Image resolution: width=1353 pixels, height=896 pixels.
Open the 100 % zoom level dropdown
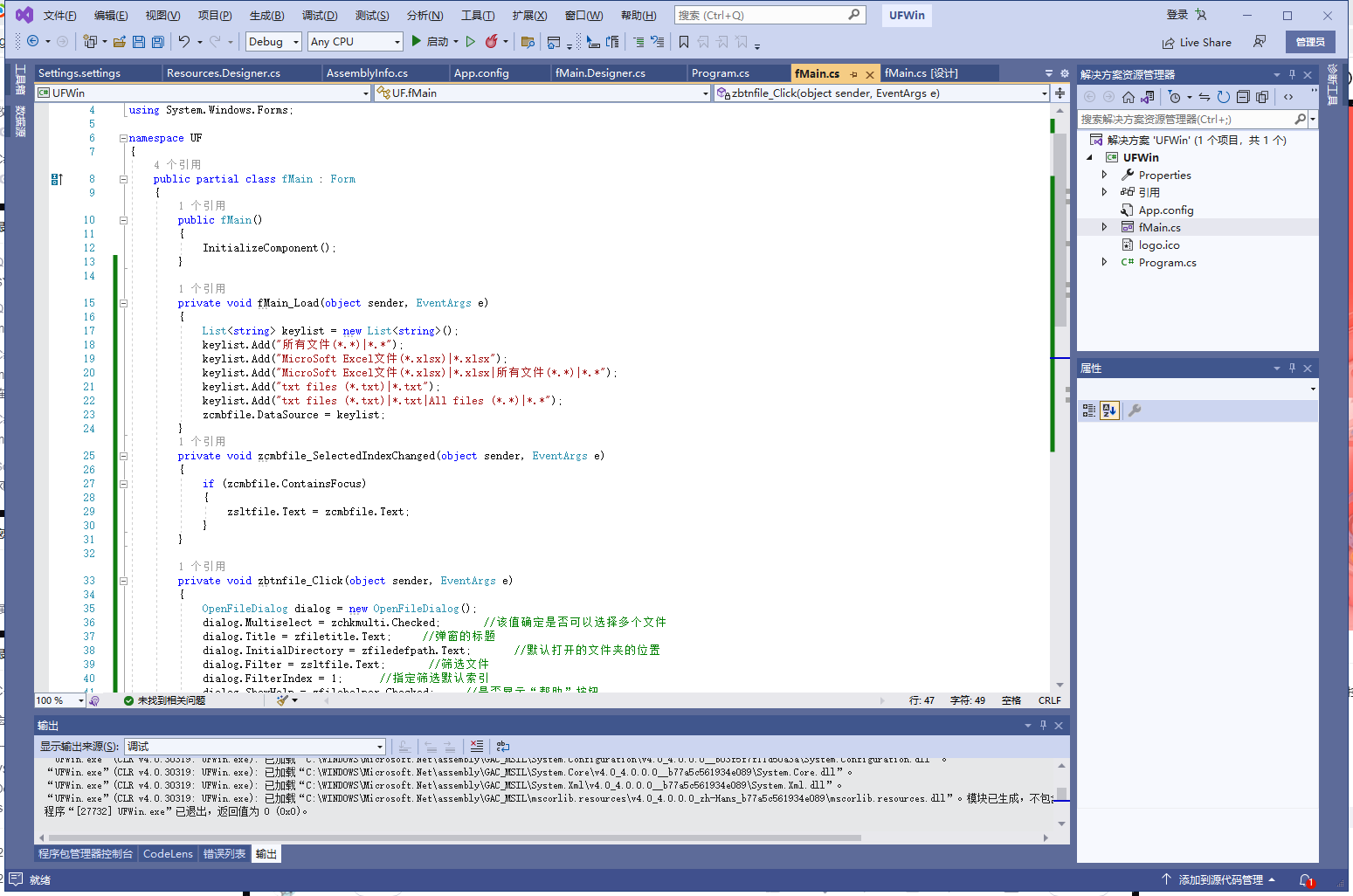pos(59,700)
